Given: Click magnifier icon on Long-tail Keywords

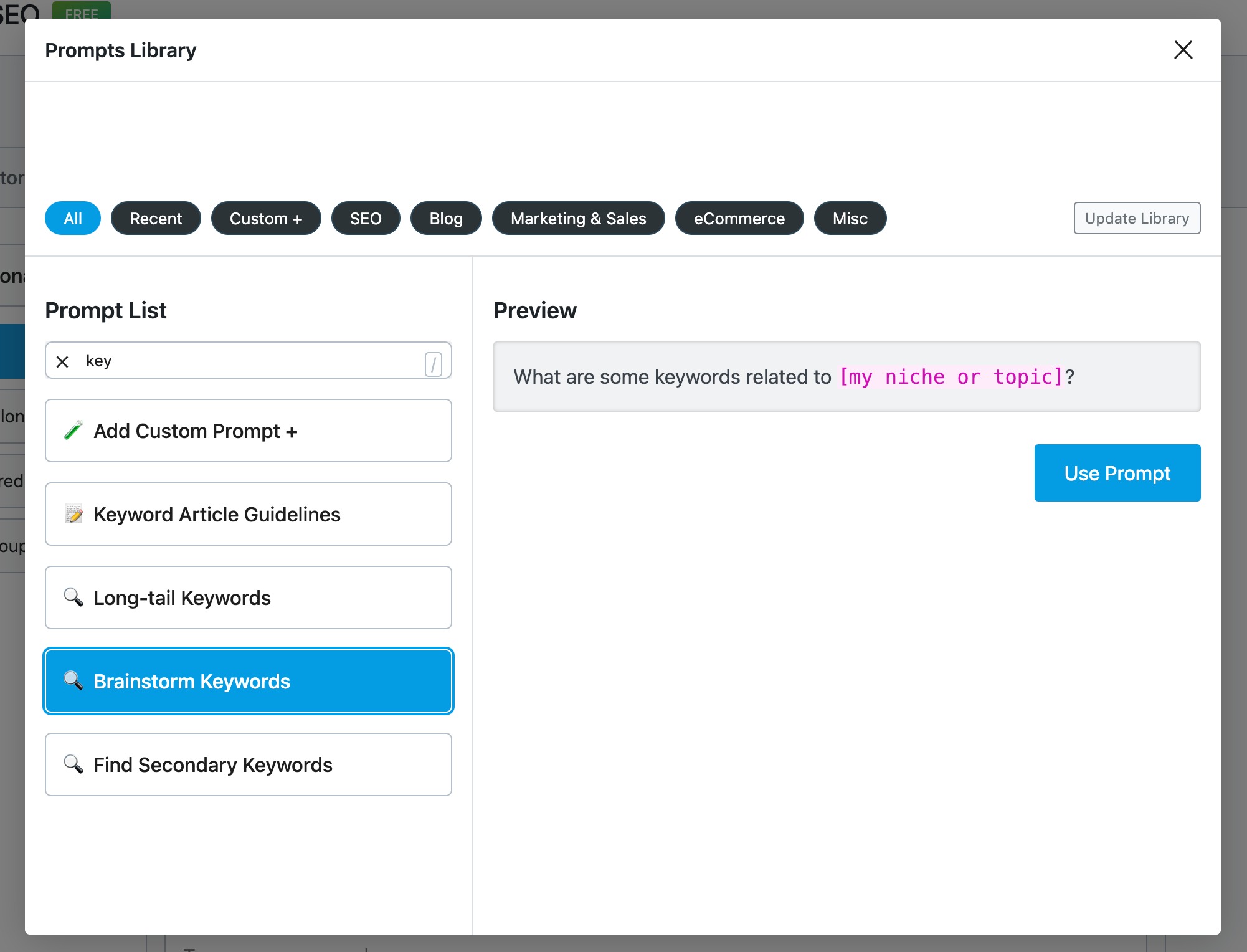Looking at the screenshot, I should [73, 597].
